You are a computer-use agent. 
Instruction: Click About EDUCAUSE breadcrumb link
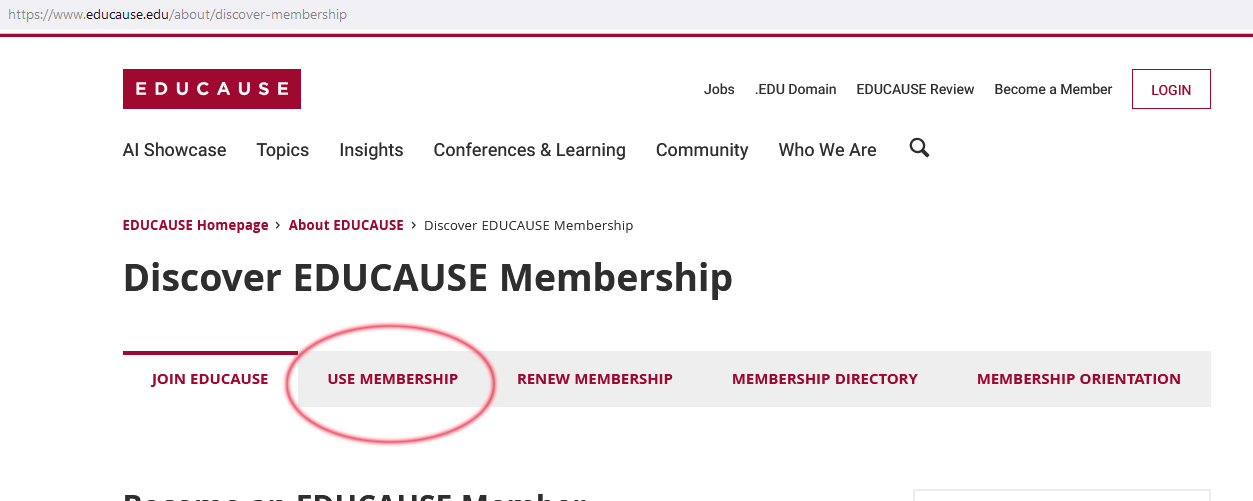[346, 225]
